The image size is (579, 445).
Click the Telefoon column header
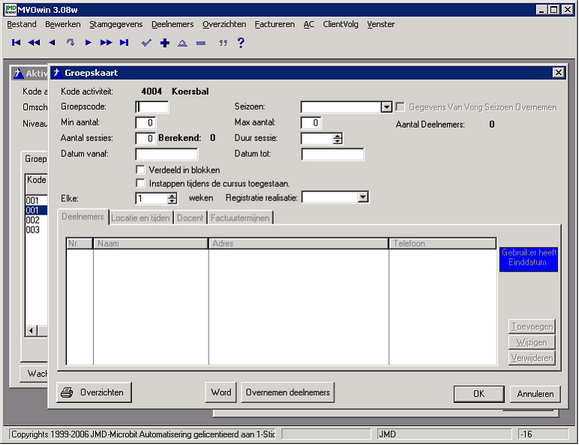pos(442,243)
